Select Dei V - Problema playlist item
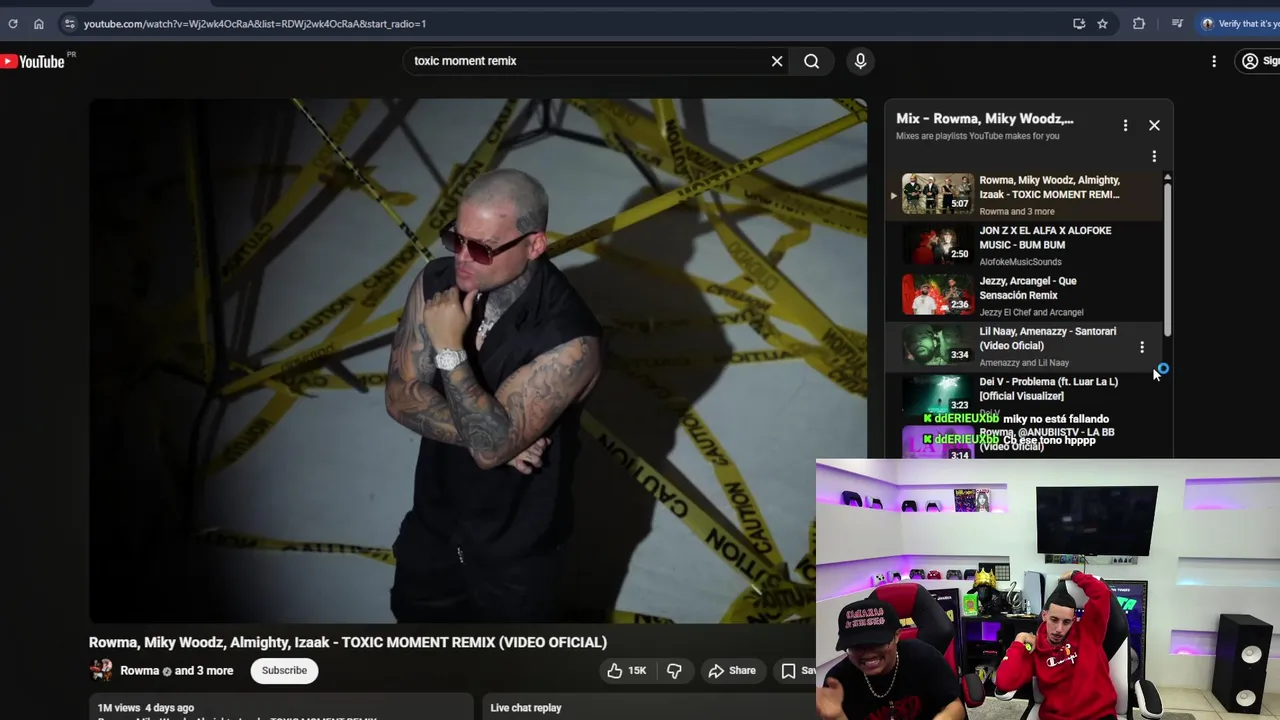This screenshot has height=720, width=1280. tap(1025, 394)
